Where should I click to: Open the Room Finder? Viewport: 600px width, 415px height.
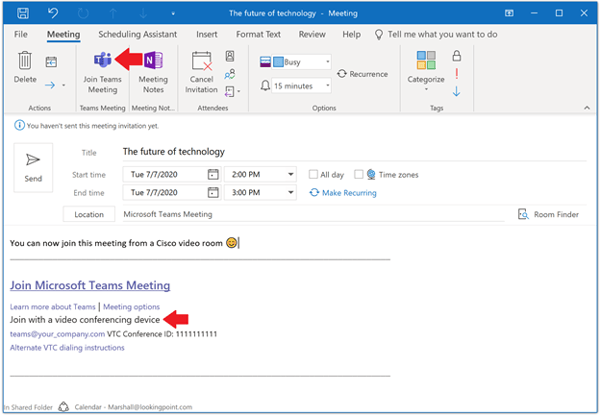click(548, 214)
